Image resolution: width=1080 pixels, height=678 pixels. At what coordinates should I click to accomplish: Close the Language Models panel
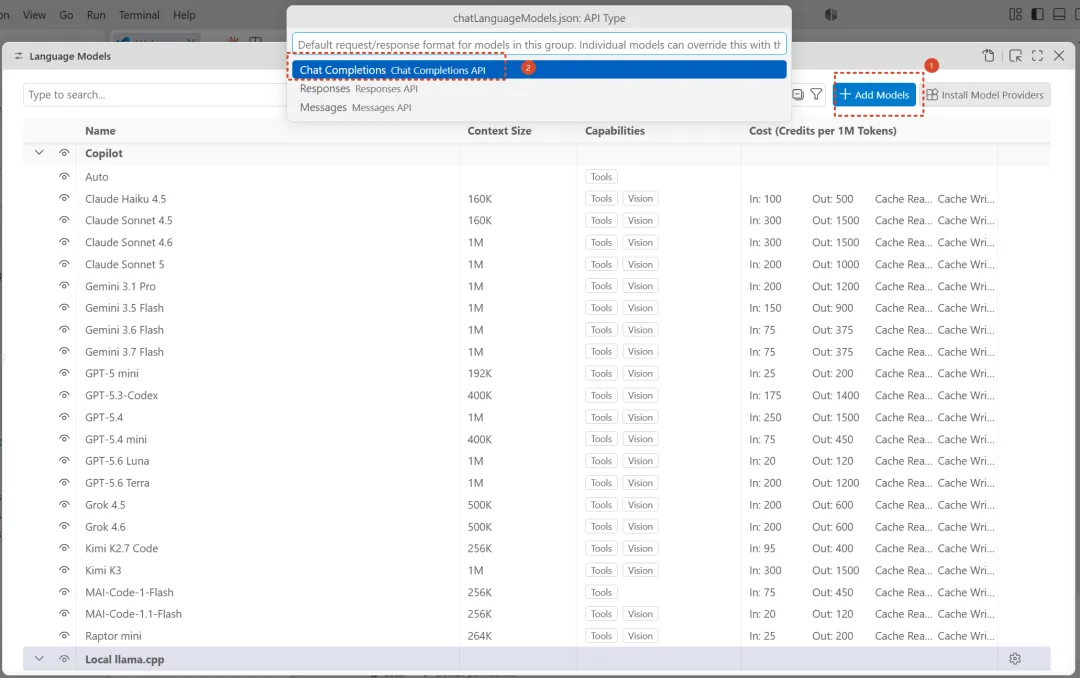coord(1059,56)
